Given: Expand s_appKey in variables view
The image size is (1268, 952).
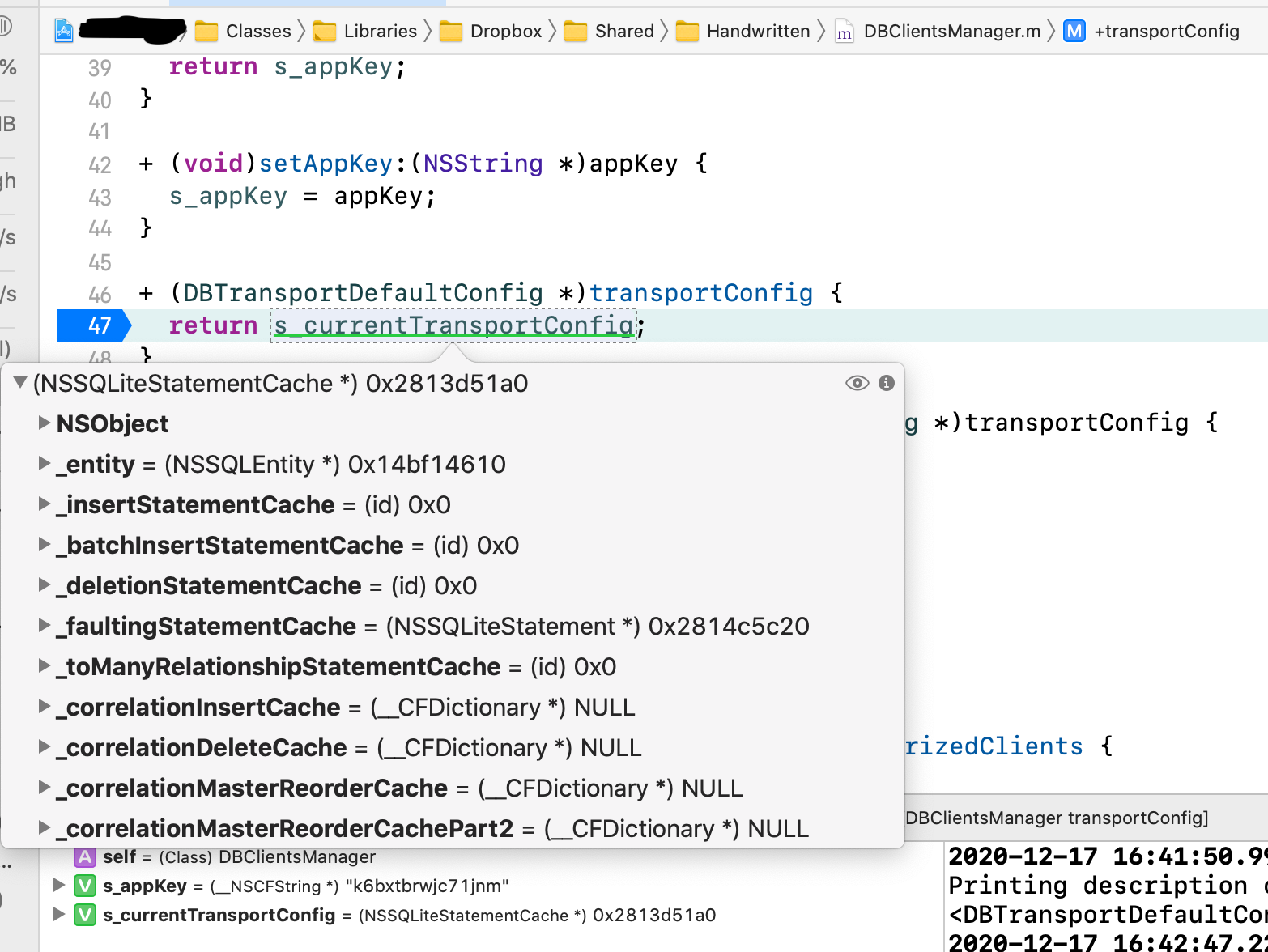Looking at the screenshot, I should (59, 886).
